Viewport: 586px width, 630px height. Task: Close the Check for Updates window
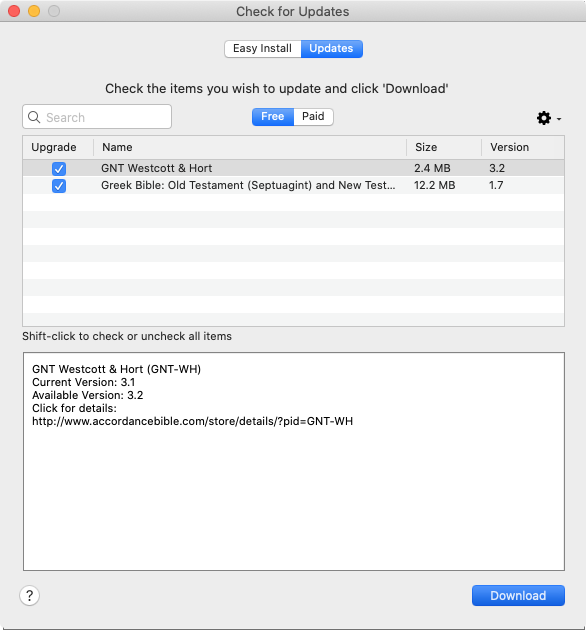pos(14,11)
